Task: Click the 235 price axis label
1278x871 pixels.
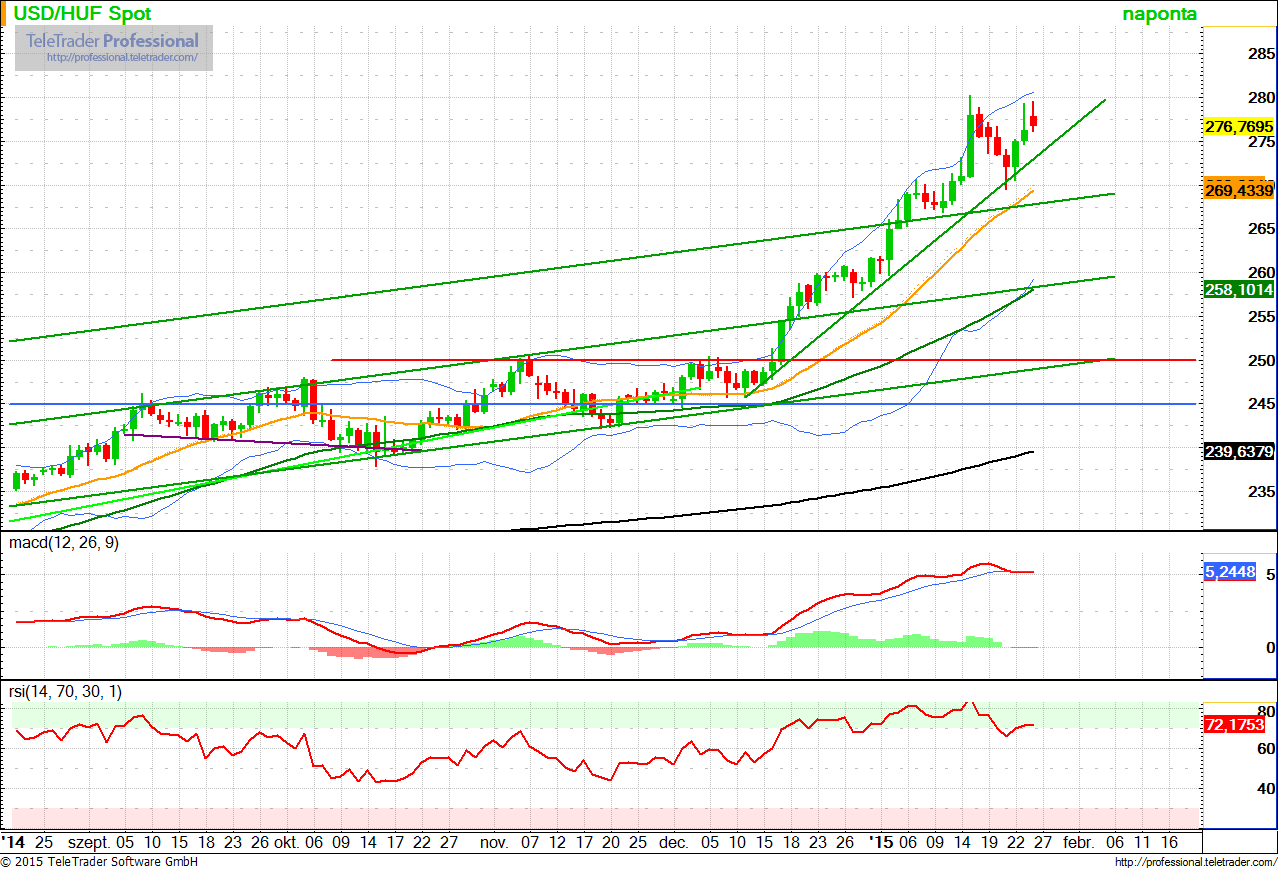Action: (x=1261, y=491)
